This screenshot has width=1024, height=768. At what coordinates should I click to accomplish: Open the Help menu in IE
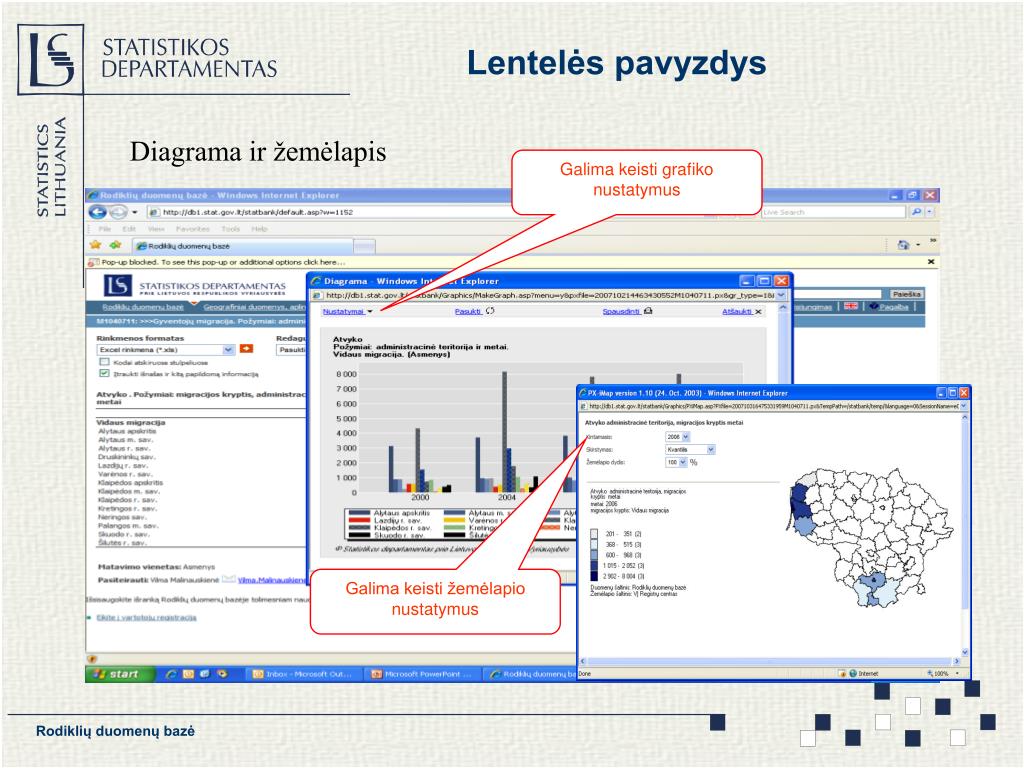click(x=259, y=229)
